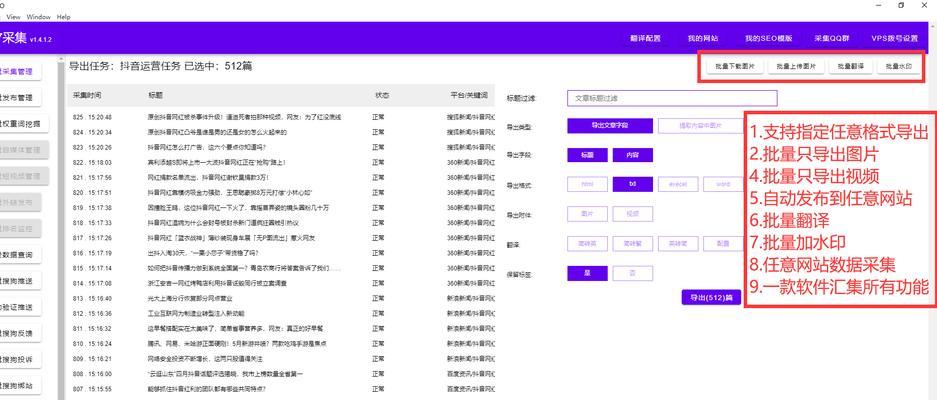Open 搜狗推送 in the left sidebar
937x400 pixels.
pos(20,281)
